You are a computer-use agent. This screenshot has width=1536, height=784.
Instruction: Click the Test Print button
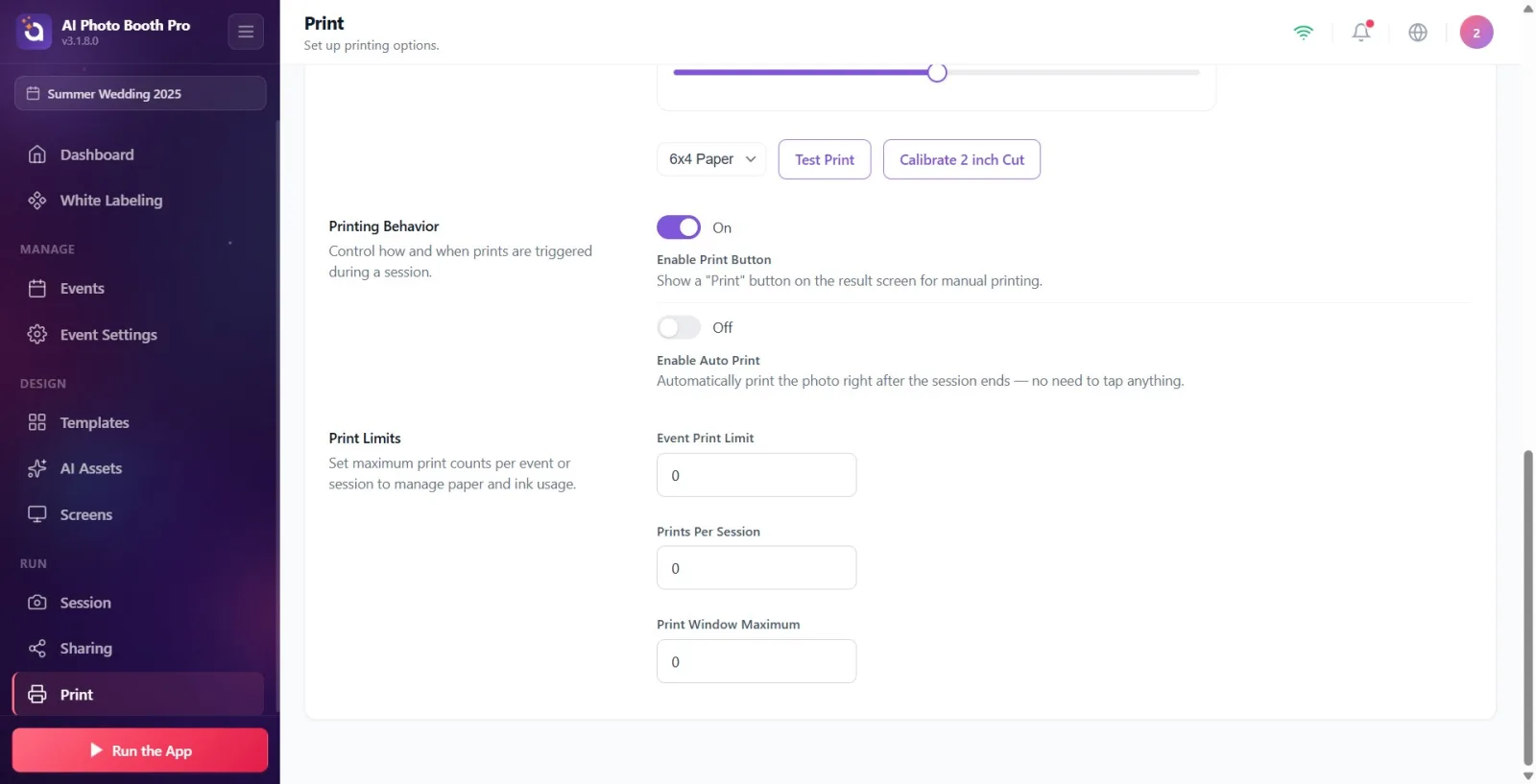coord(825,159)
